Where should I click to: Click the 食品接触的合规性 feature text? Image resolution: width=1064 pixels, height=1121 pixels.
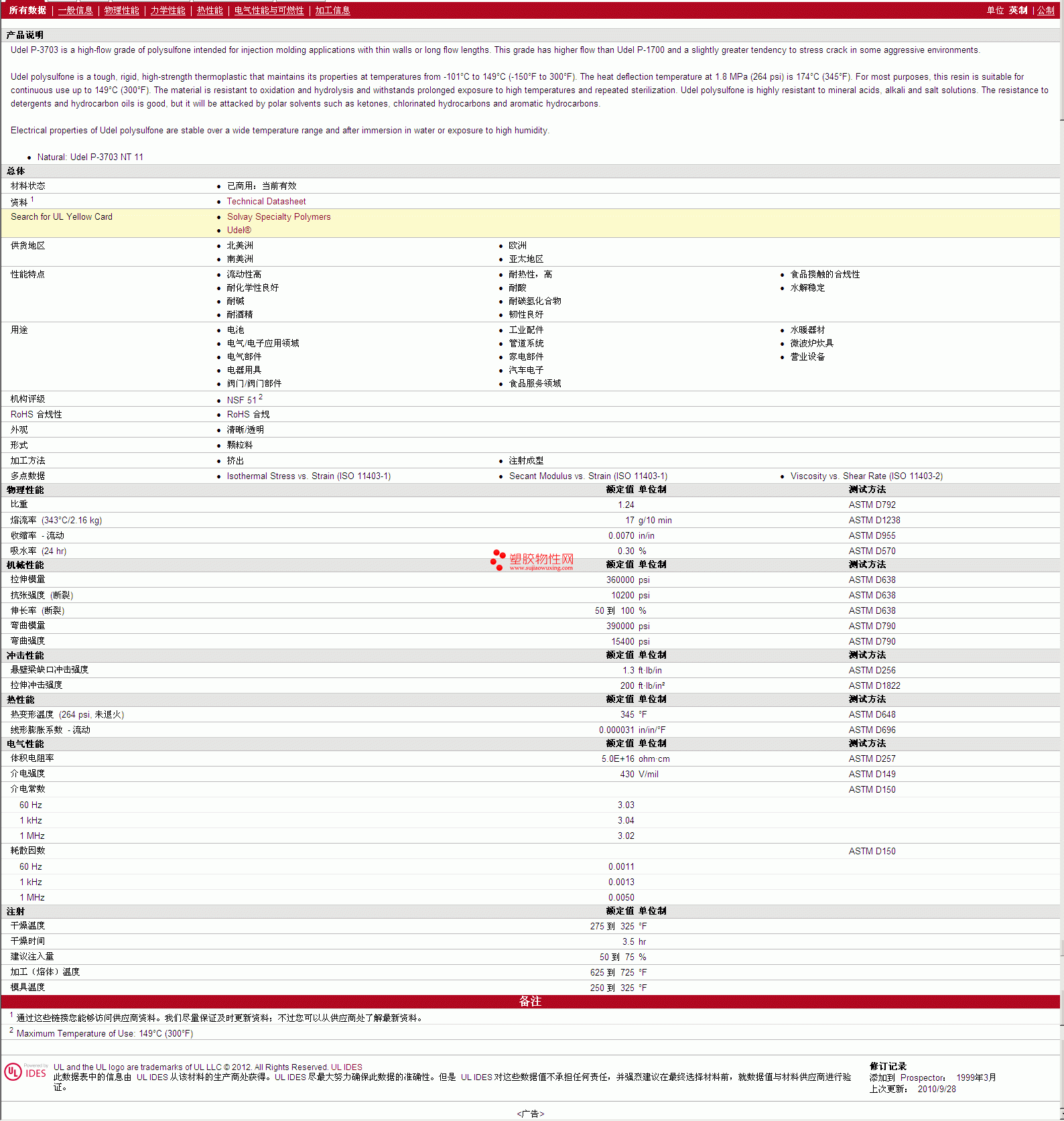click(825, 274)
